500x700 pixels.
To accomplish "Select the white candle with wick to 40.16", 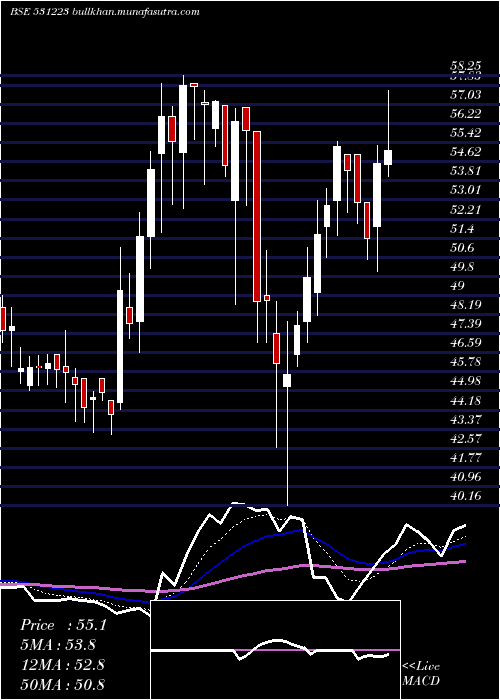I will tap(287, 413).
